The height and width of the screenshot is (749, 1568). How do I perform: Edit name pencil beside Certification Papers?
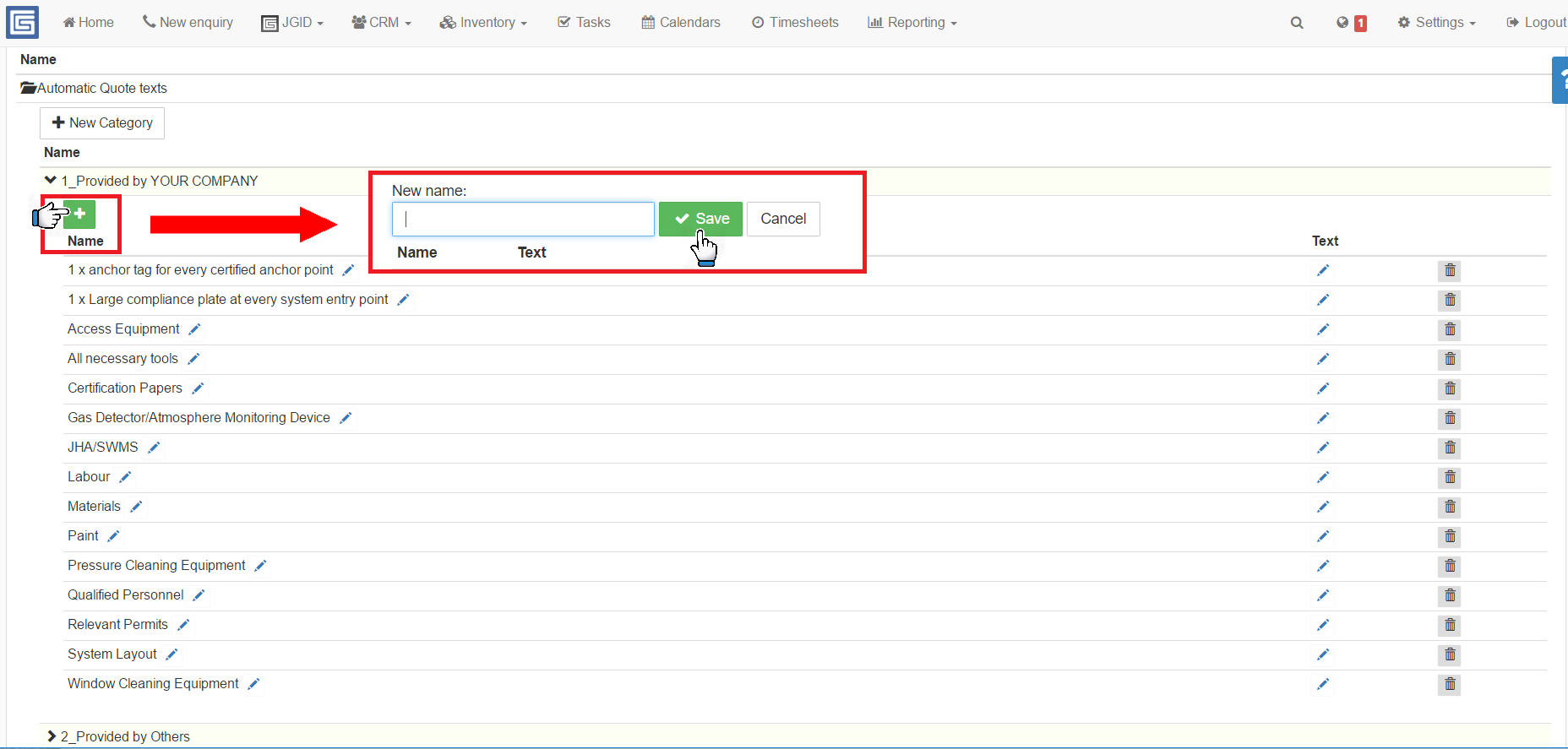point(198,388)
